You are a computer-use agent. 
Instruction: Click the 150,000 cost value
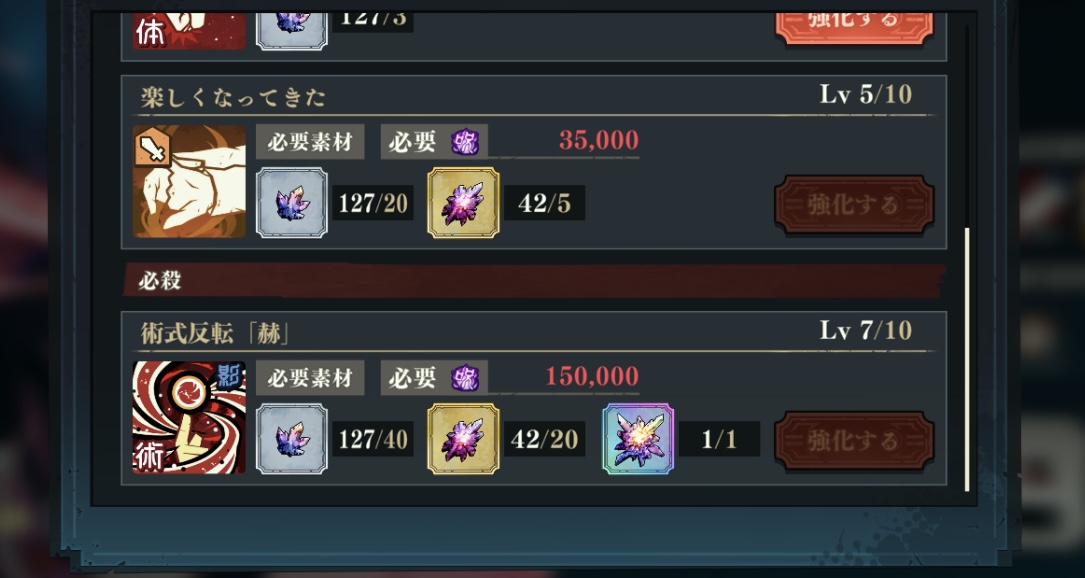592,376
